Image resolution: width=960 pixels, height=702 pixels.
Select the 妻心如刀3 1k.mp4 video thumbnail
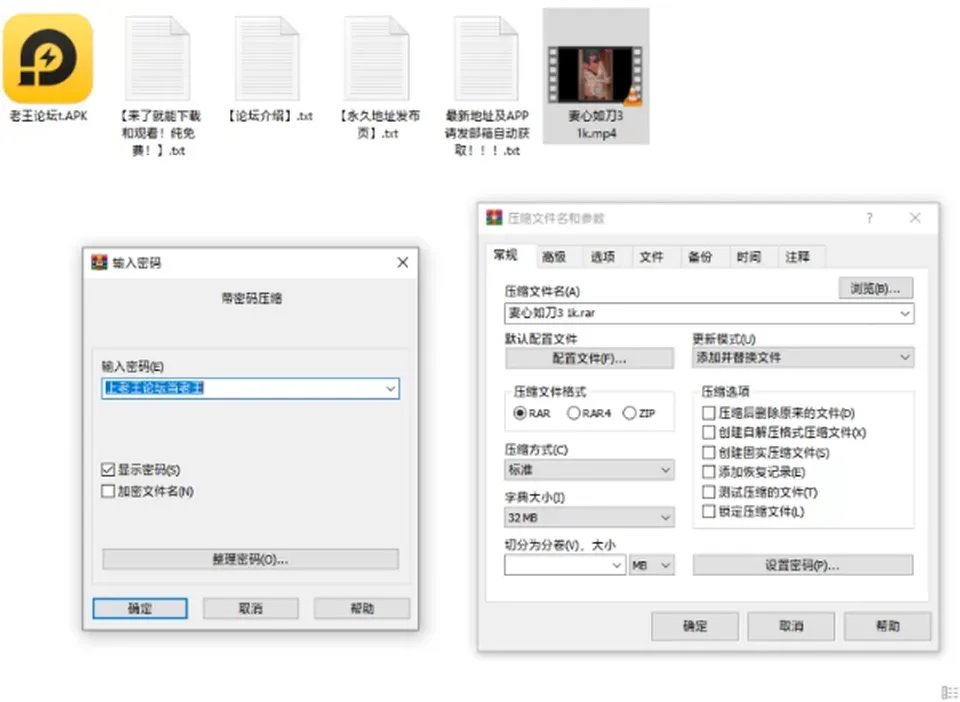[x=595, y=75]
